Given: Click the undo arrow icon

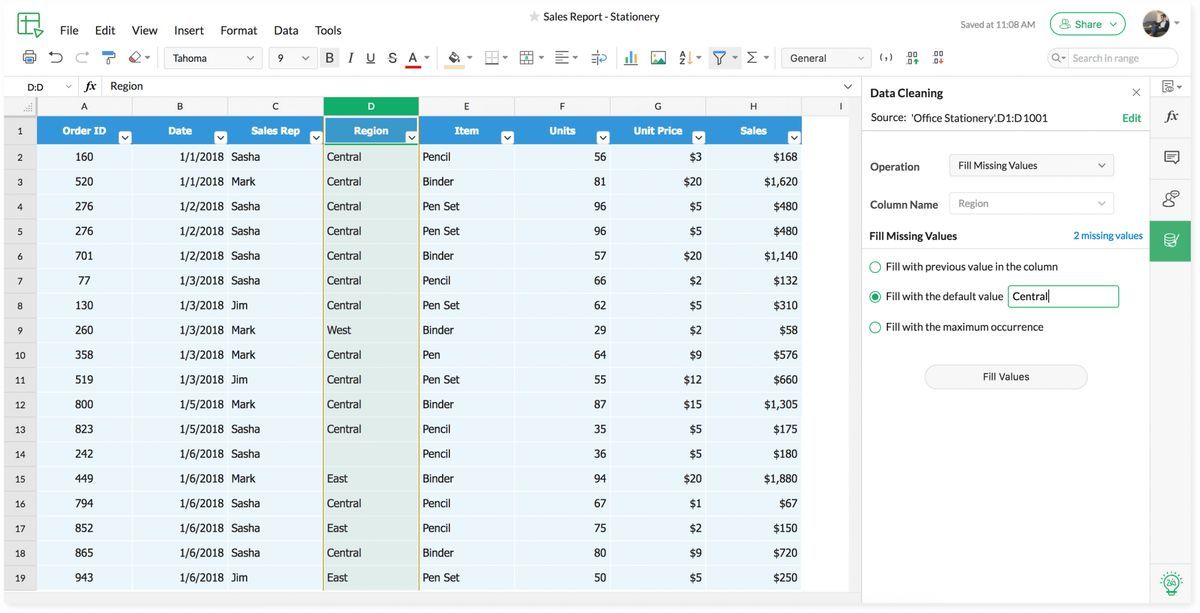Looking at the screenshot, I should point(56,58).
